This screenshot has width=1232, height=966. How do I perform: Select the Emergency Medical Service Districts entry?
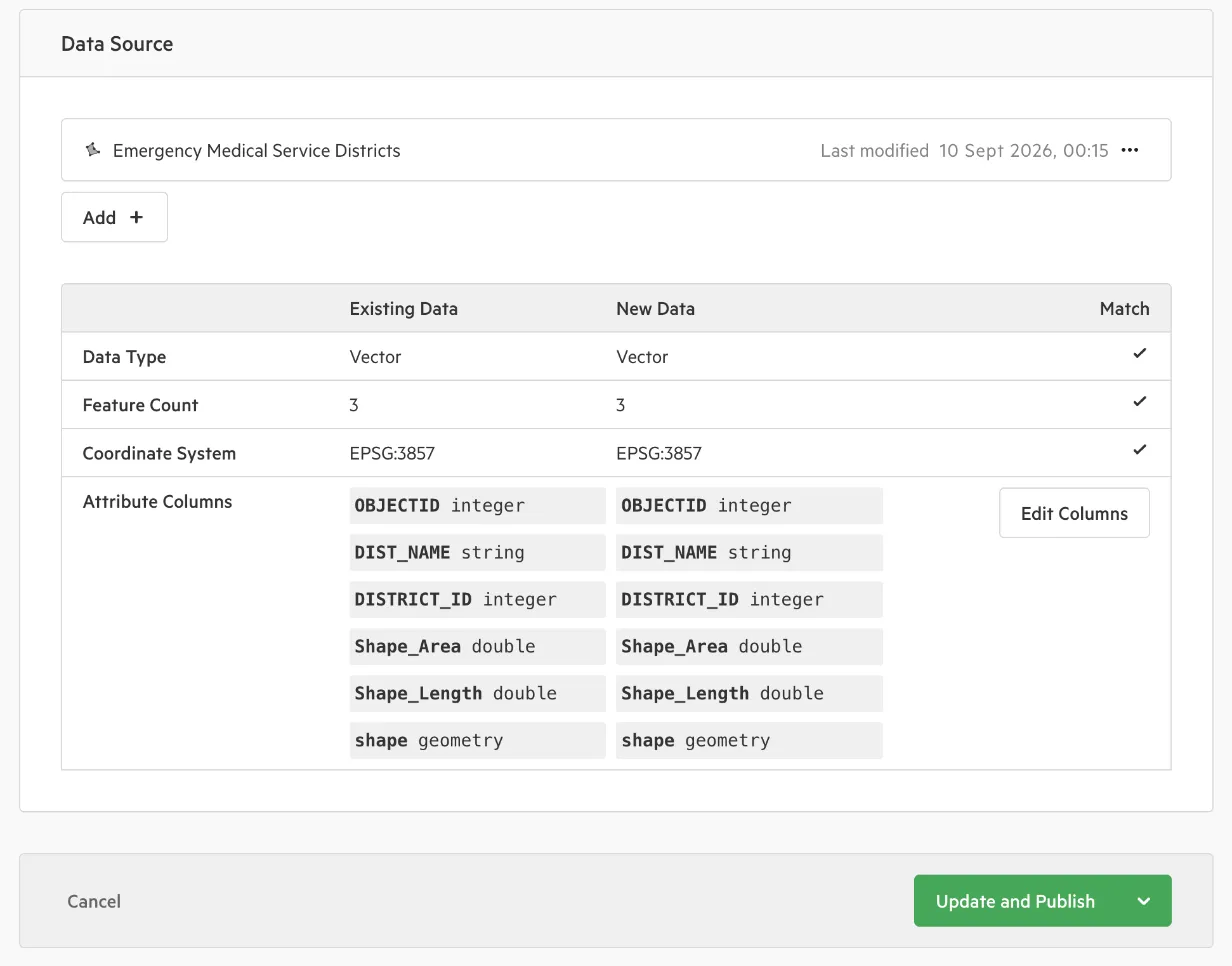pyautogui.click(x=616, y=150)
